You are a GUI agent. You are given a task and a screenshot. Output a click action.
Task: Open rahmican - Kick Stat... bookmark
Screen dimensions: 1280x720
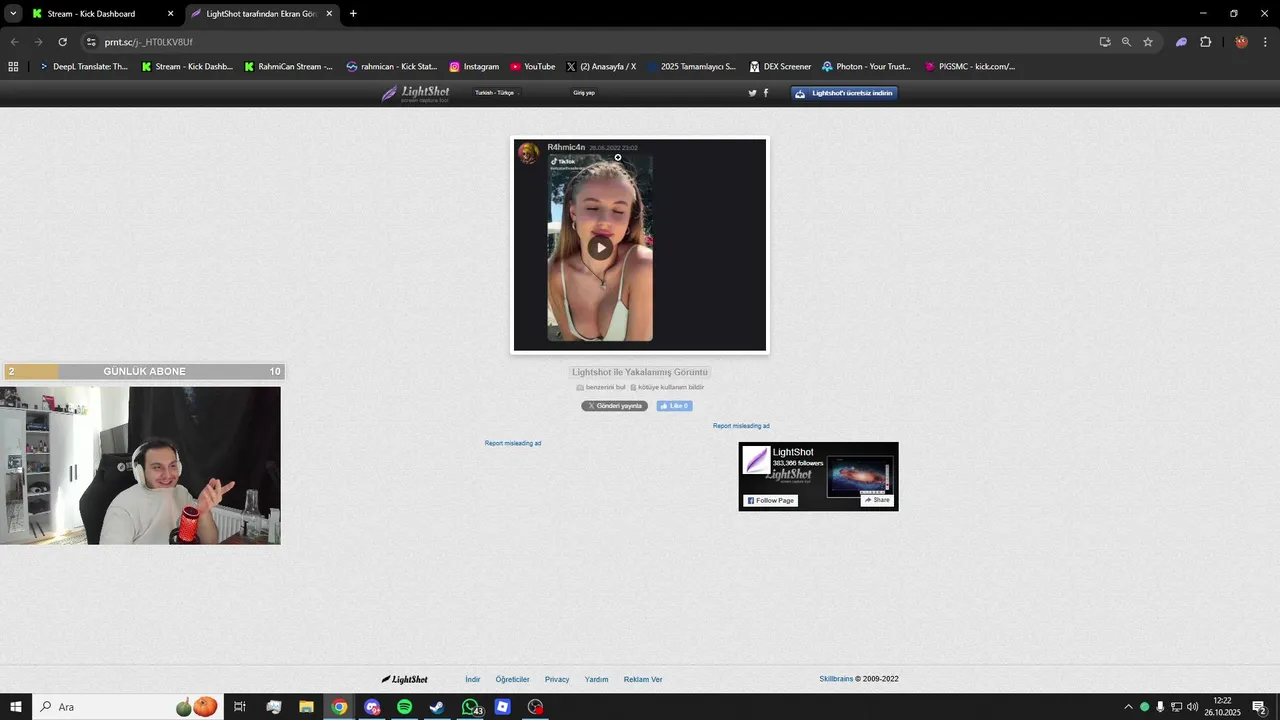[392, 67]
